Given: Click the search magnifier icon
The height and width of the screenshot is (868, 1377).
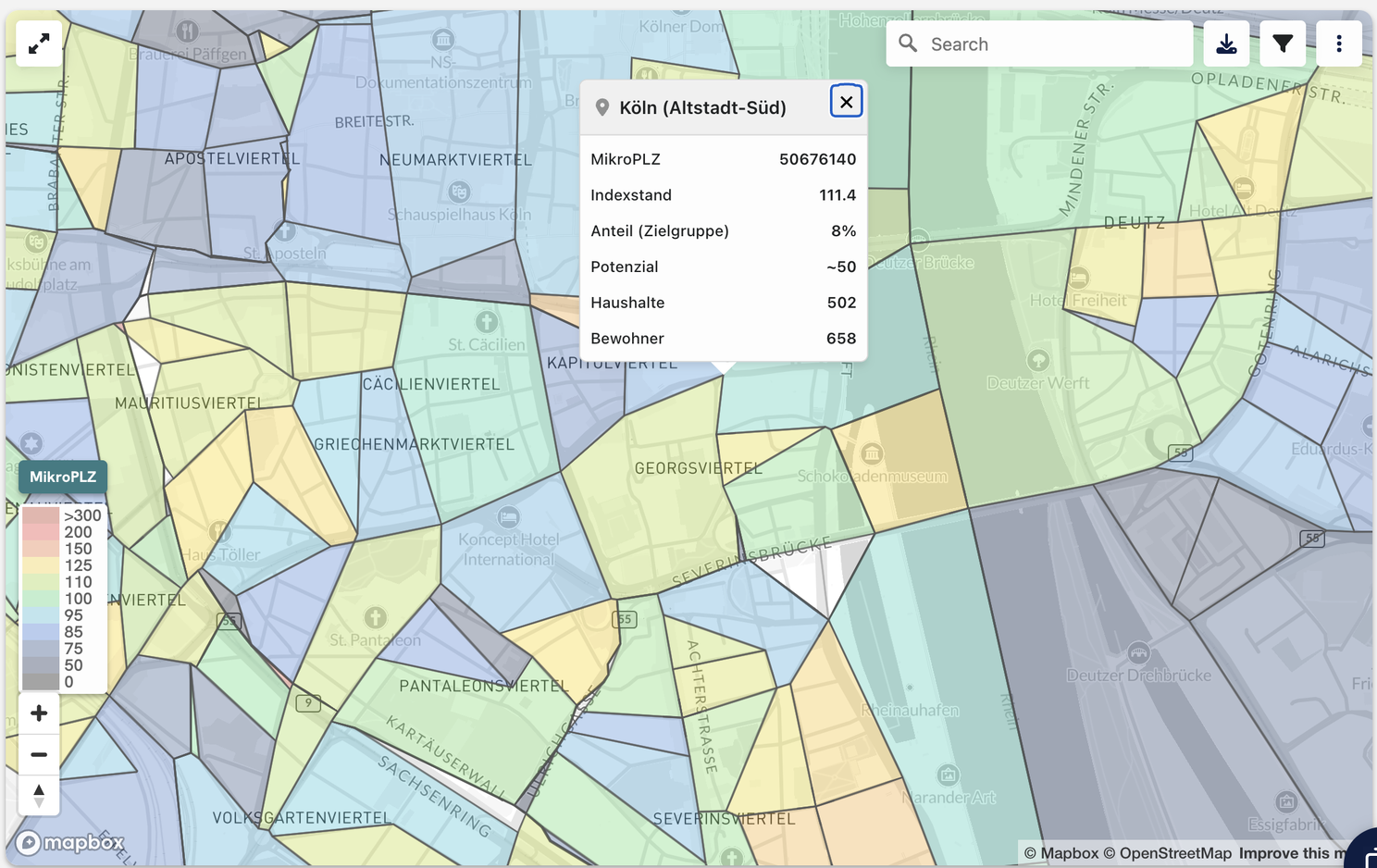Looking at the screenshot, I should (908, 43).
